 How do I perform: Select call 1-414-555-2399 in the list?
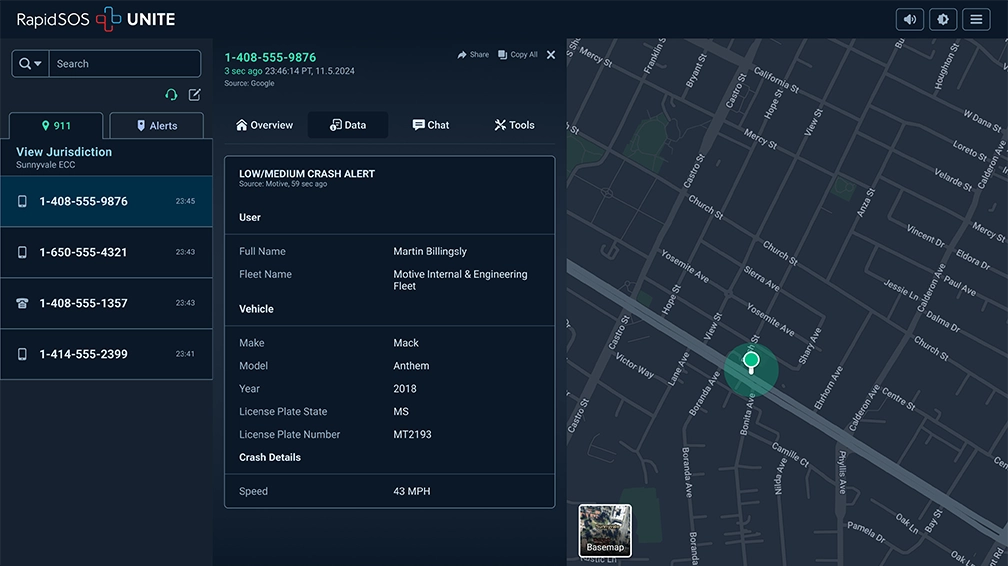pos(106,354)
